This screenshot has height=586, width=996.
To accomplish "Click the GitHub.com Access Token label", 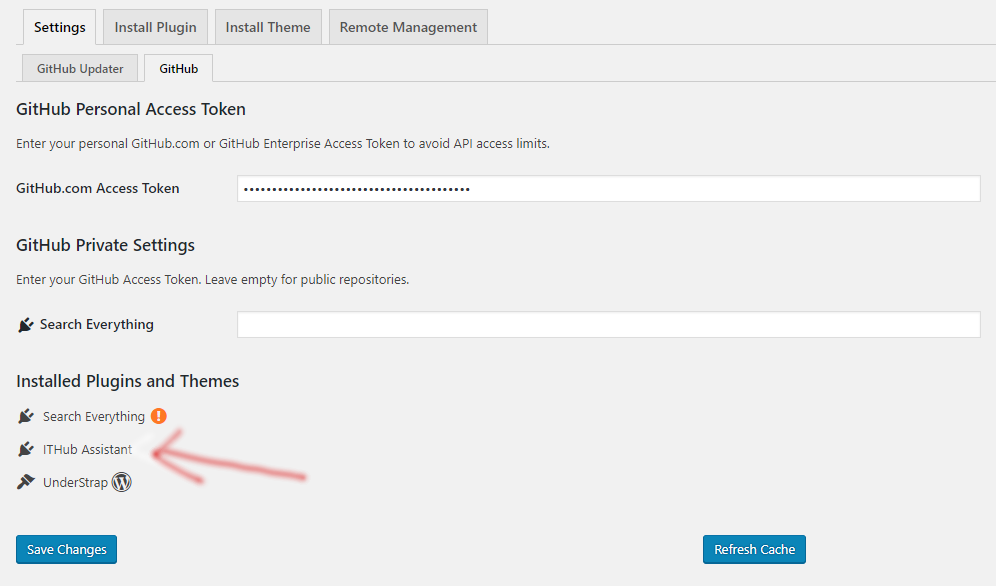I will pyautogui.click(x=98, y=189).
